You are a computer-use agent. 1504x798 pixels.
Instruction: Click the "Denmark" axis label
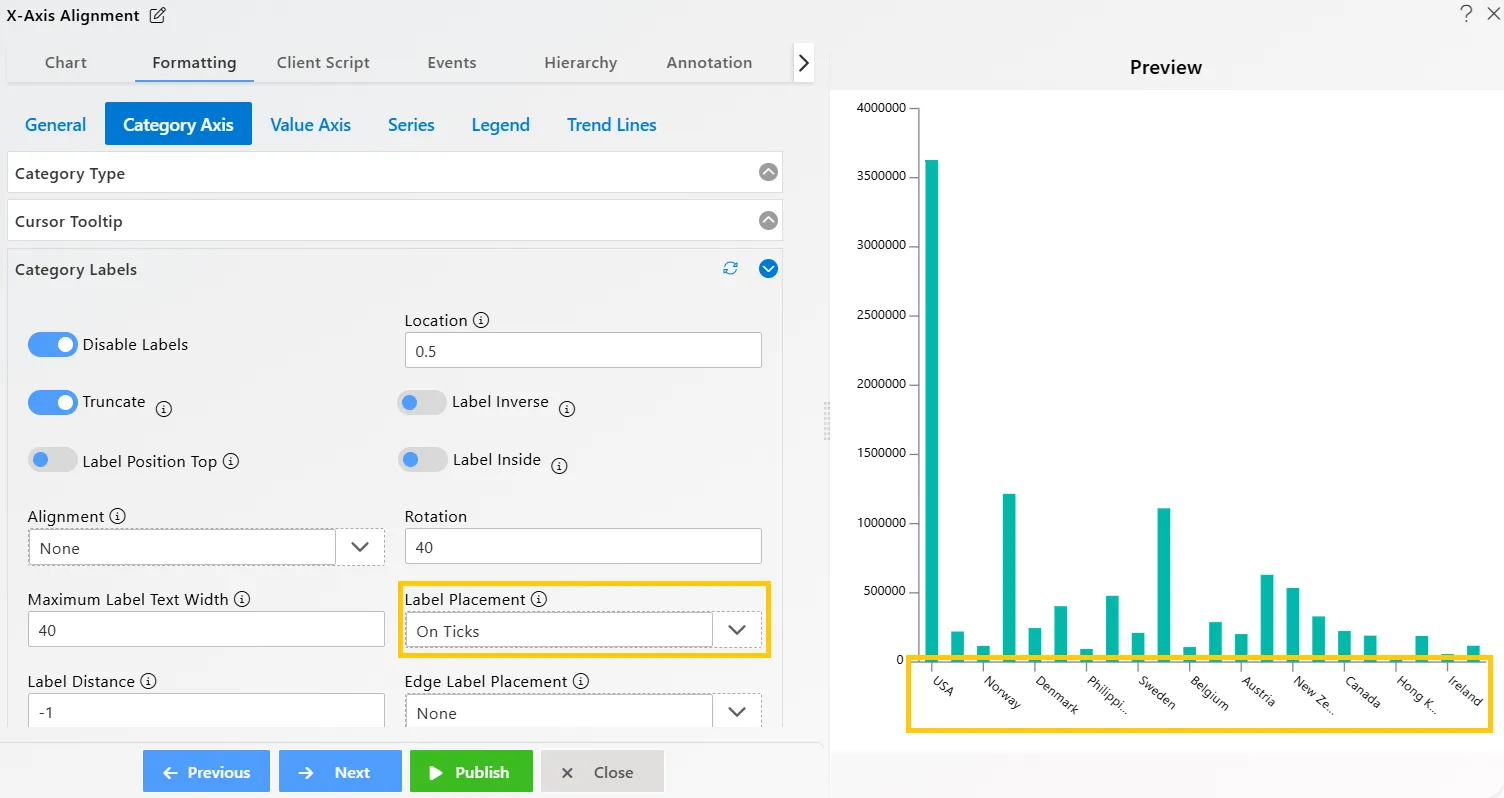pos(1058,695)
